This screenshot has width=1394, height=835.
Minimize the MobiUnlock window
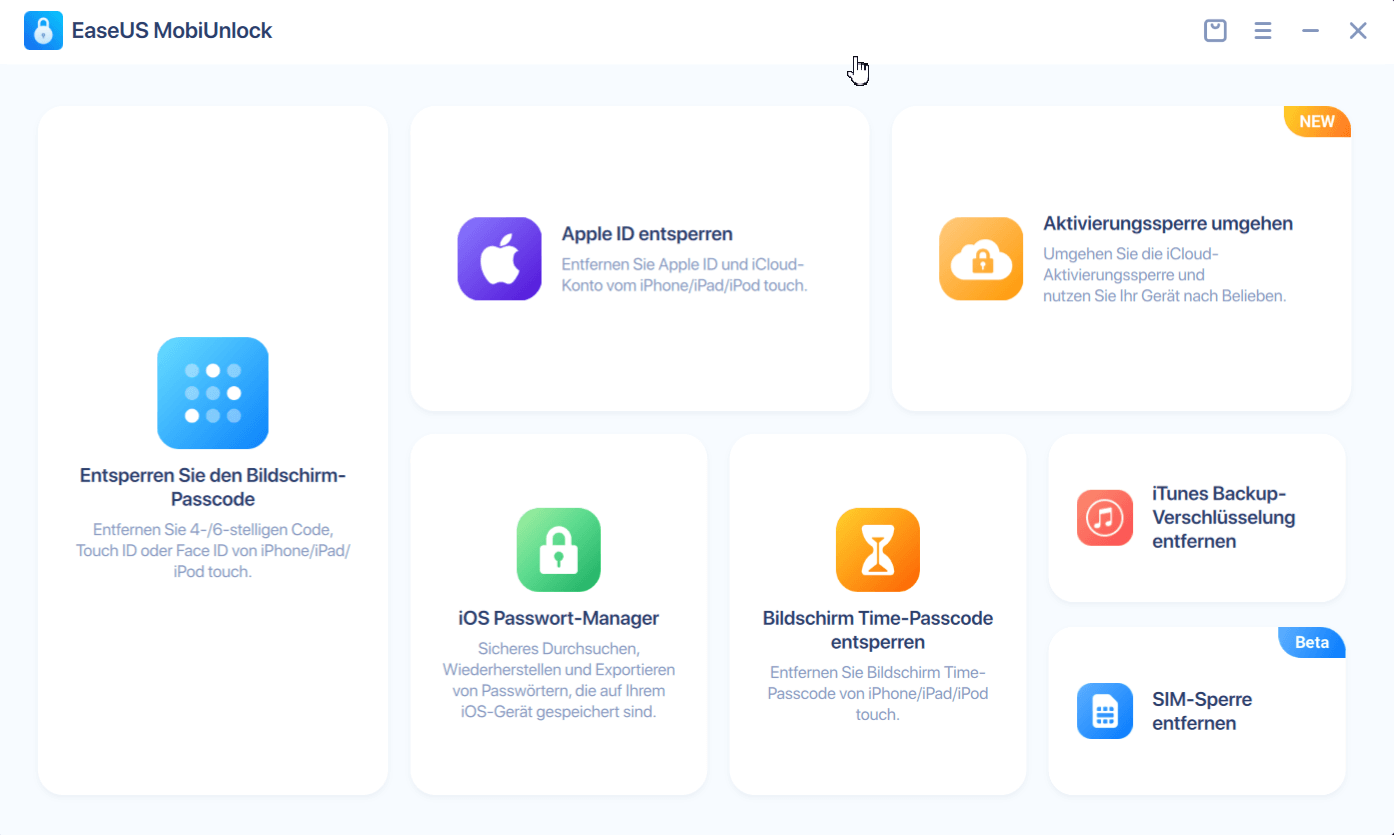(x=1310, y=31)
